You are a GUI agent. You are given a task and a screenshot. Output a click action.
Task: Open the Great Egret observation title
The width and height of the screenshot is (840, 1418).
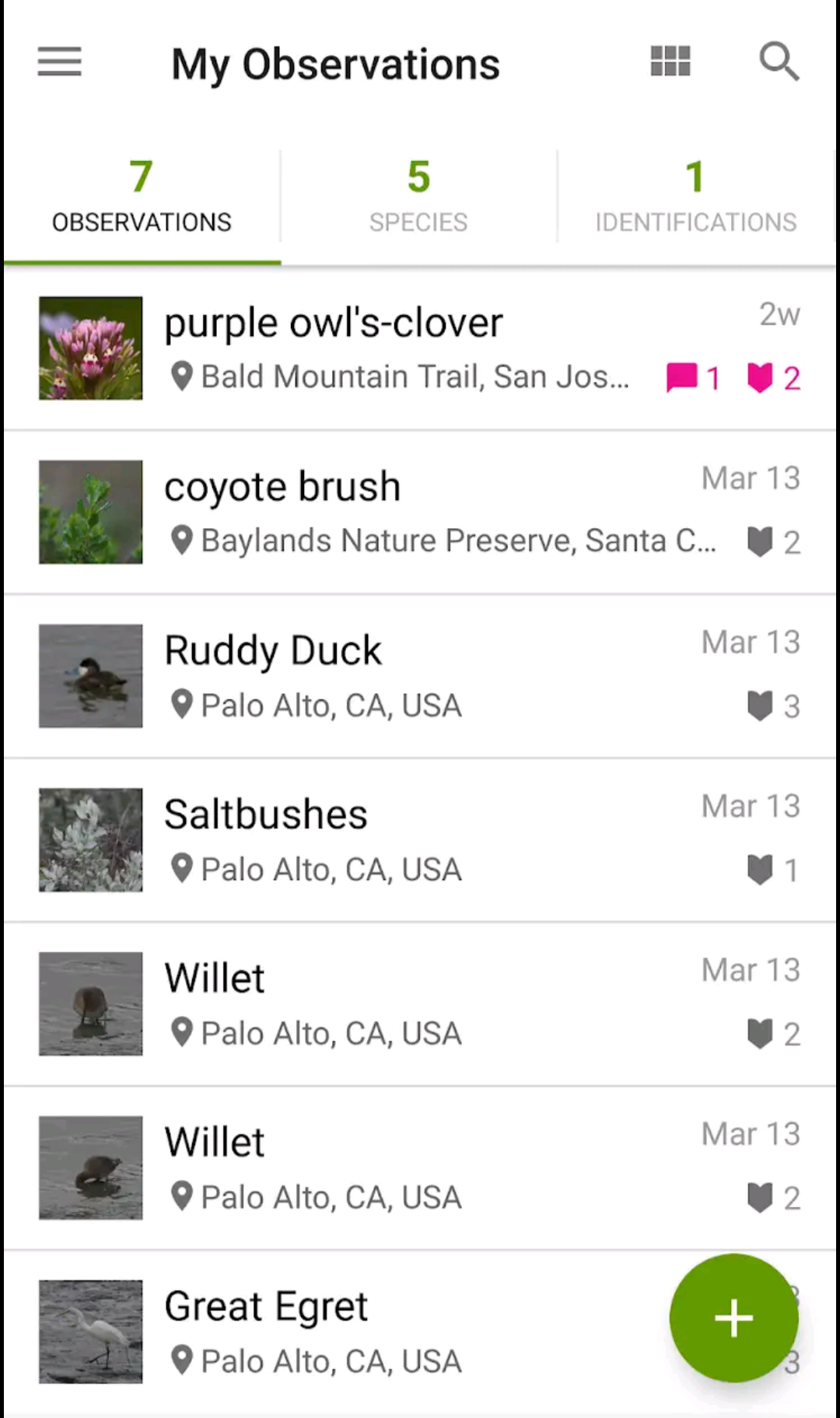click(x=265, y=1306)
